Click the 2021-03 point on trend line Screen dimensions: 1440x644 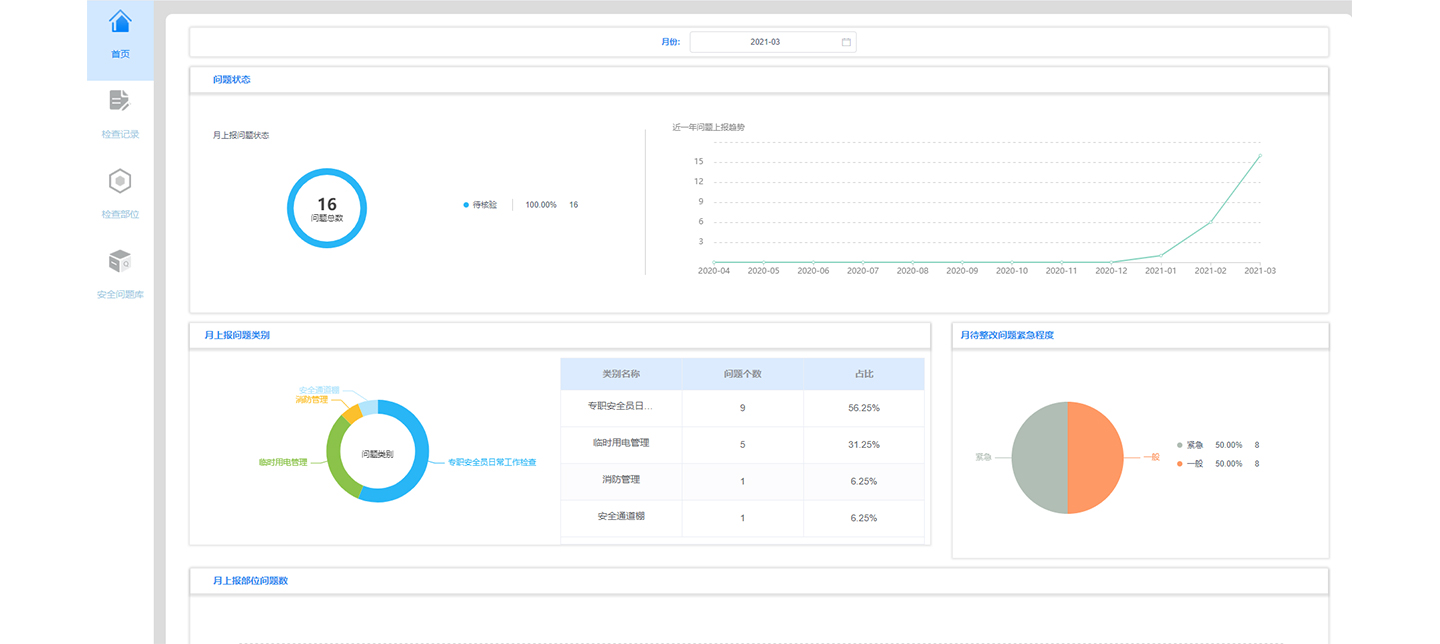(1260, 155)
